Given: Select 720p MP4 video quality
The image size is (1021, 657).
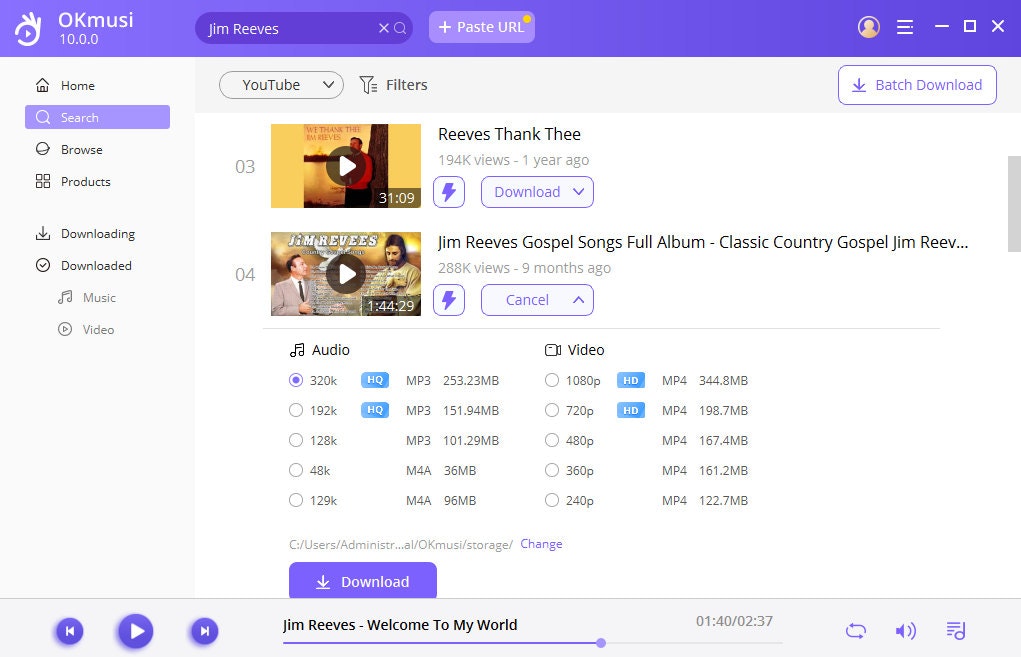Looking at the screenshot, I should pyautogui.click(x=552, y=410).
